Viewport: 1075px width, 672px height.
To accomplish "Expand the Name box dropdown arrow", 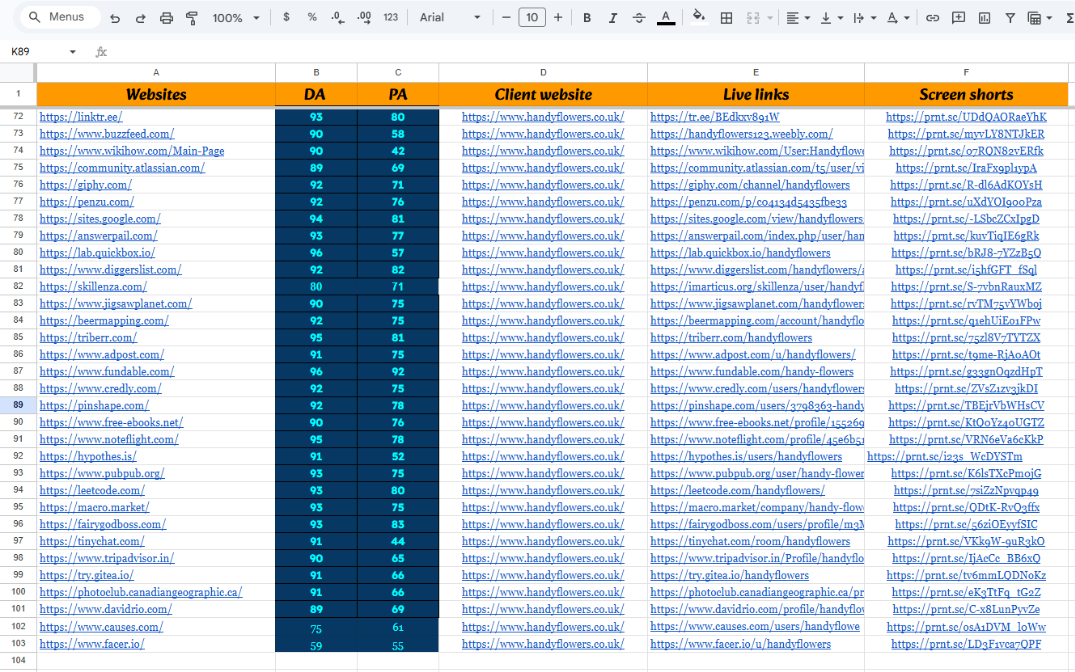I will click(72, 52).
